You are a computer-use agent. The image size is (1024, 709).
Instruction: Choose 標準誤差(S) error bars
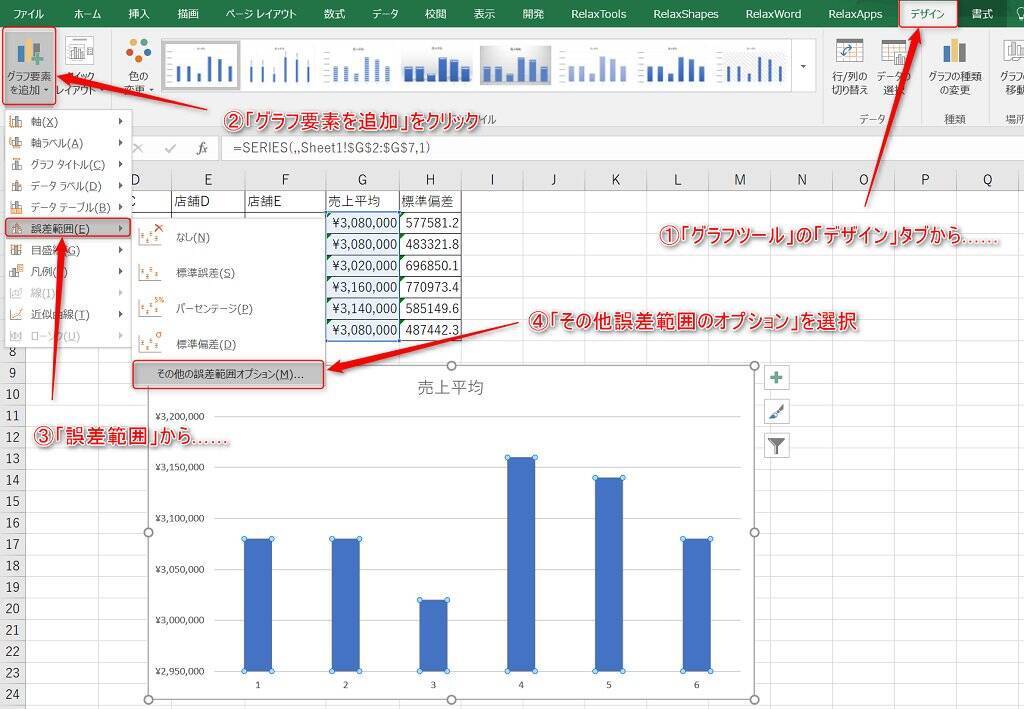coord(205,273)
